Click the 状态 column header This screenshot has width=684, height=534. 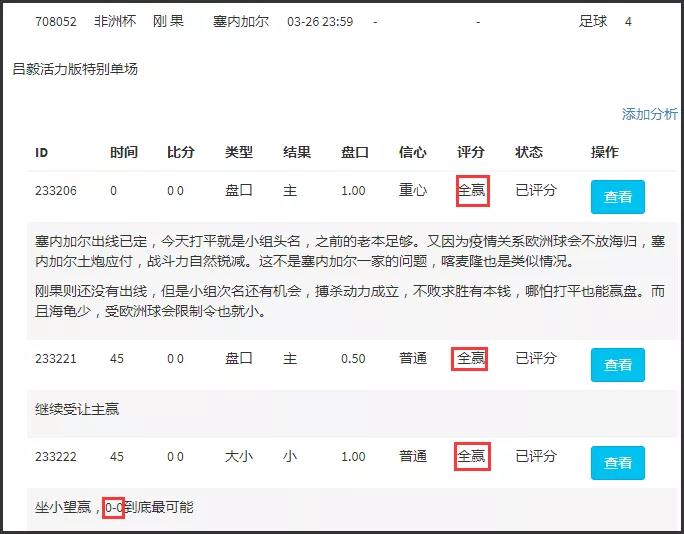coord(529,152)
